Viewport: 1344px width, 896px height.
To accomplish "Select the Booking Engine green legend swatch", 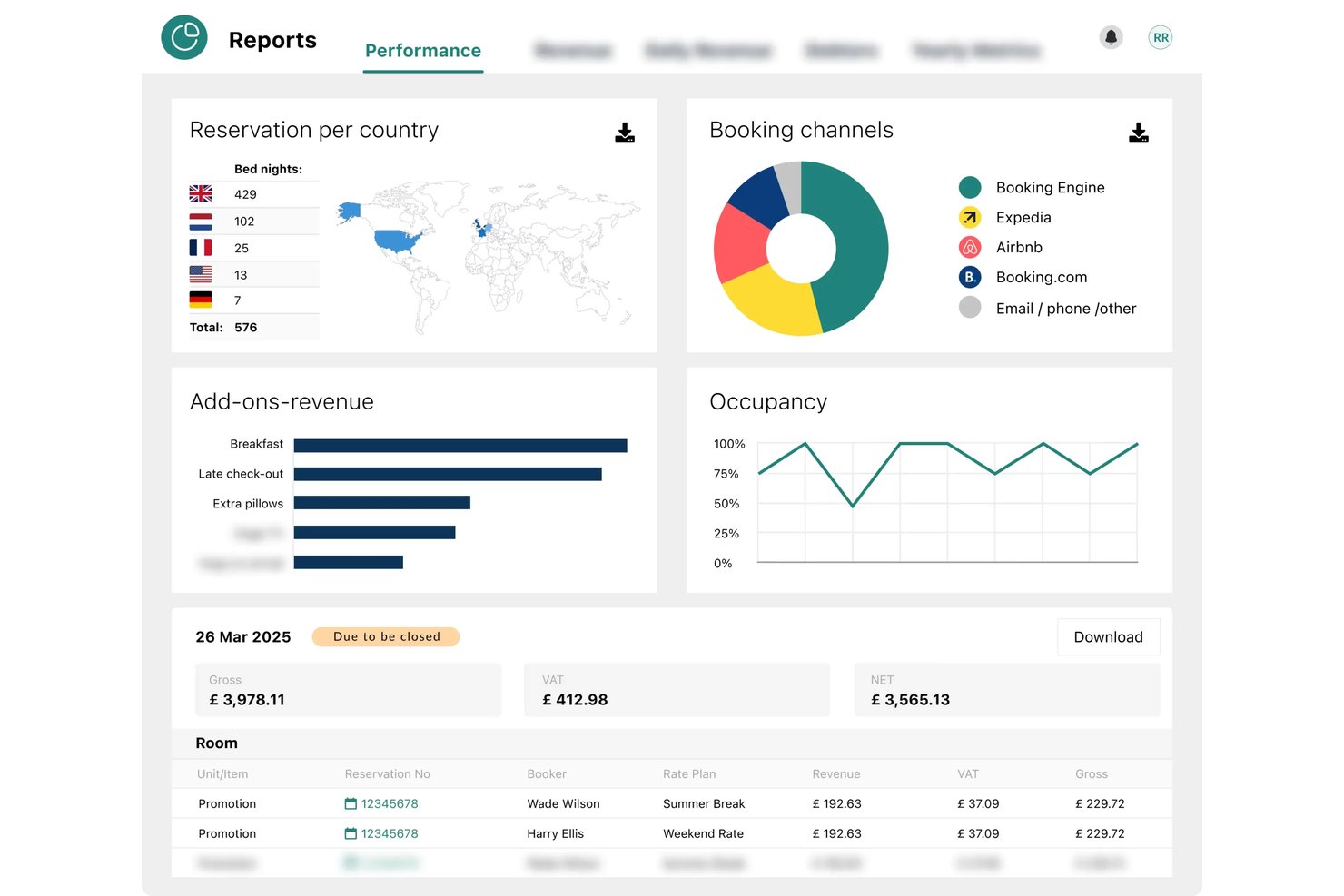I will coord(970,187).
